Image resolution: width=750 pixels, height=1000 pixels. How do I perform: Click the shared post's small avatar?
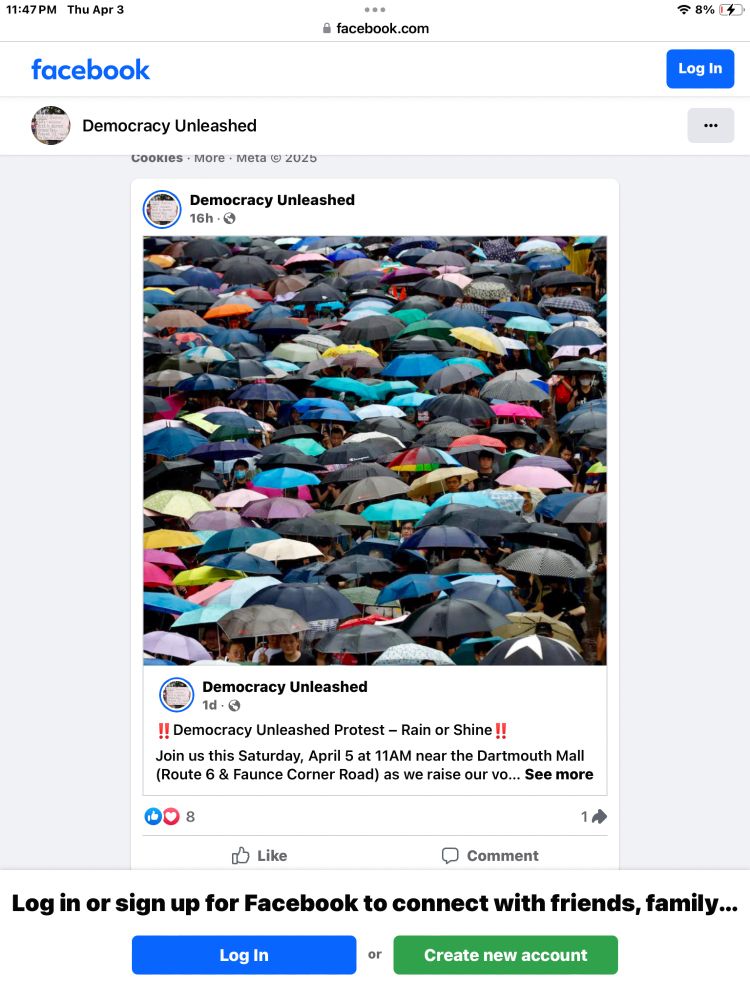pyautogui.click(x=176, y=695)
